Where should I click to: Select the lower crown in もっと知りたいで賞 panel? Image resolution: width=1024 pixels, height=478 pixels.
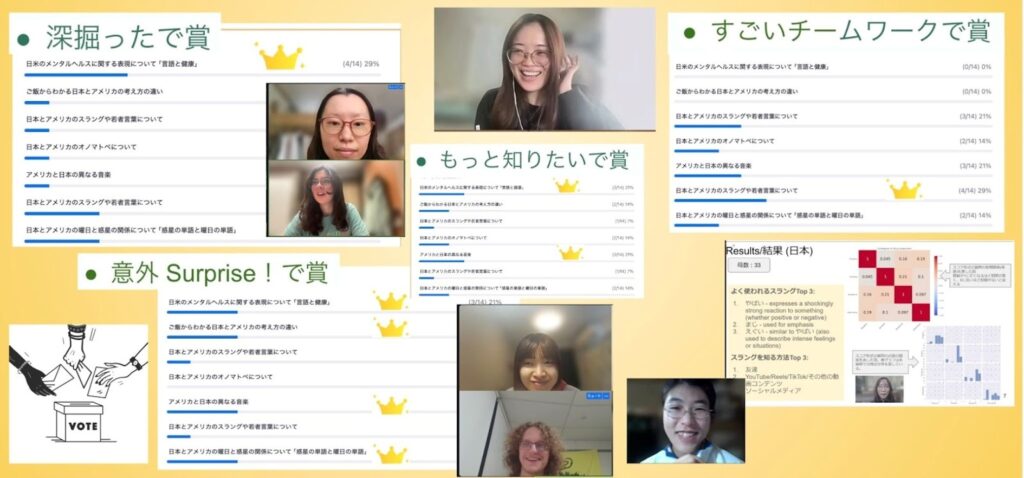click(x=569, y=253)
